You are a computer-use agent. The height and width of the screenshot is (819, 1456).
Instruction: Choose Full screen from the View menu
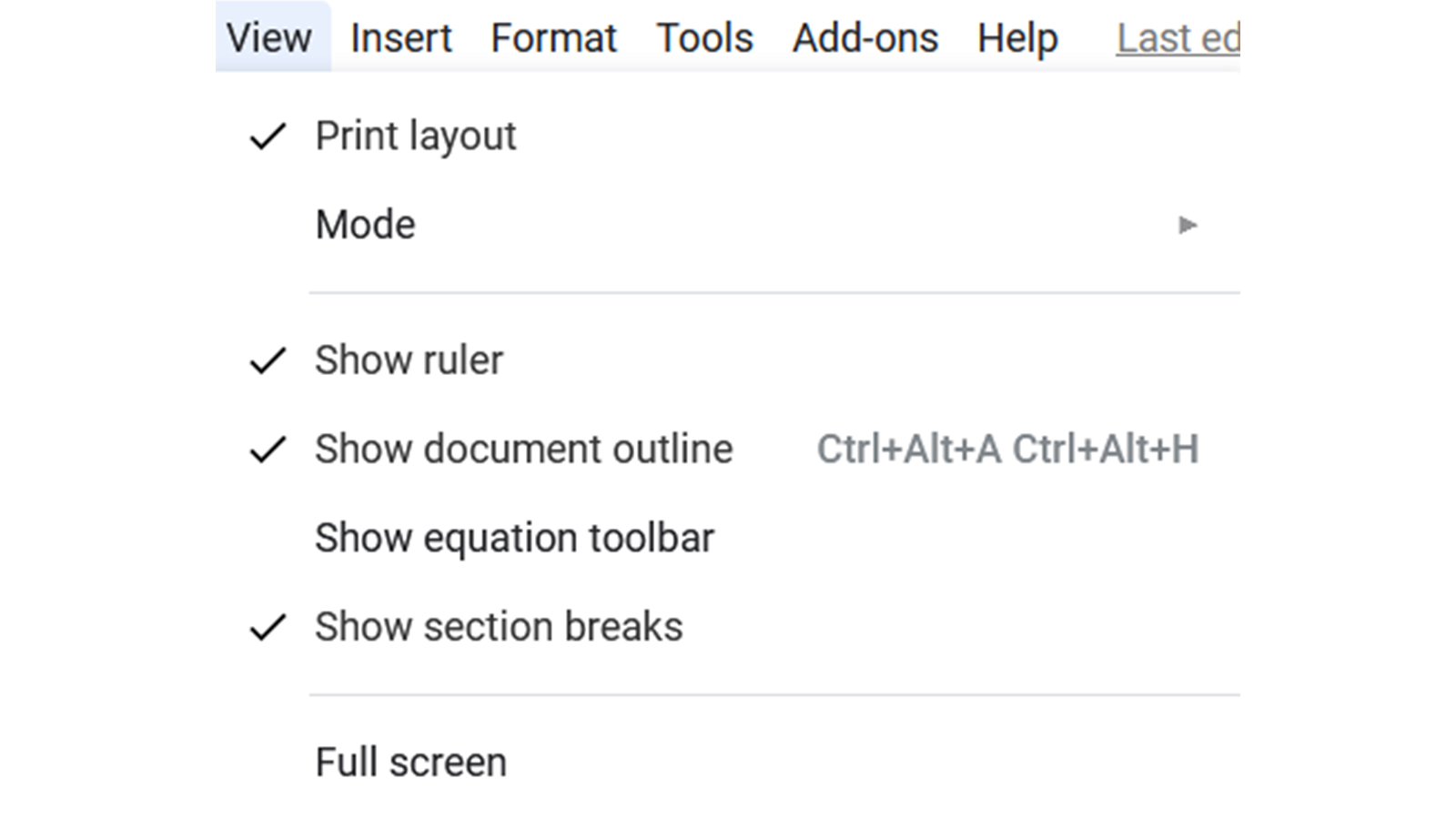pyautogui.click(x=728, y=762)
